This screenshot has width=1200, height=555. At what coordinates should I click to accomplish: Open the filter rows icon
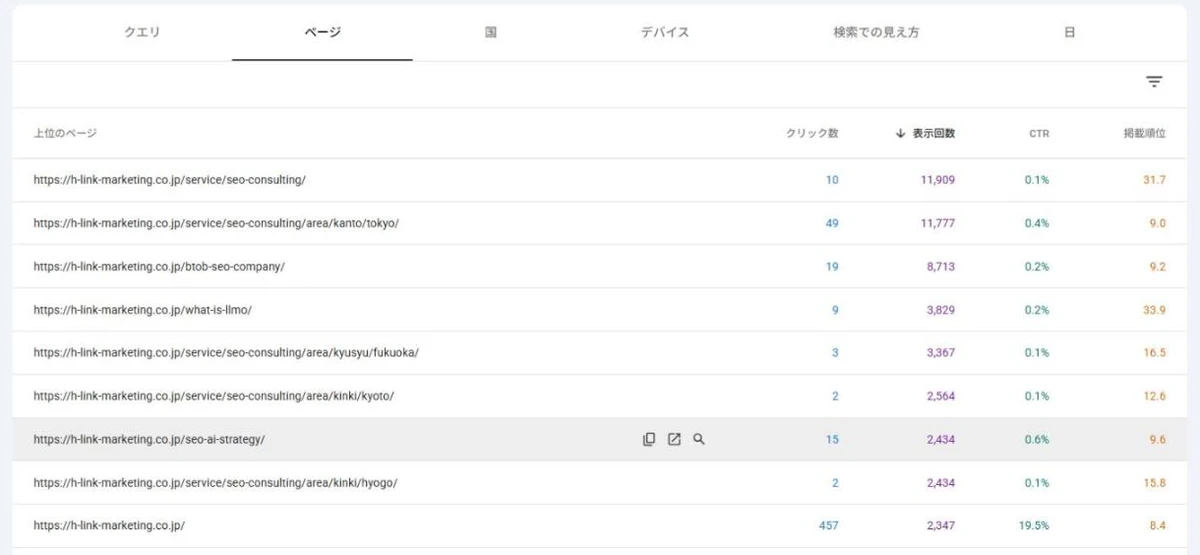tap(1154, 83)
